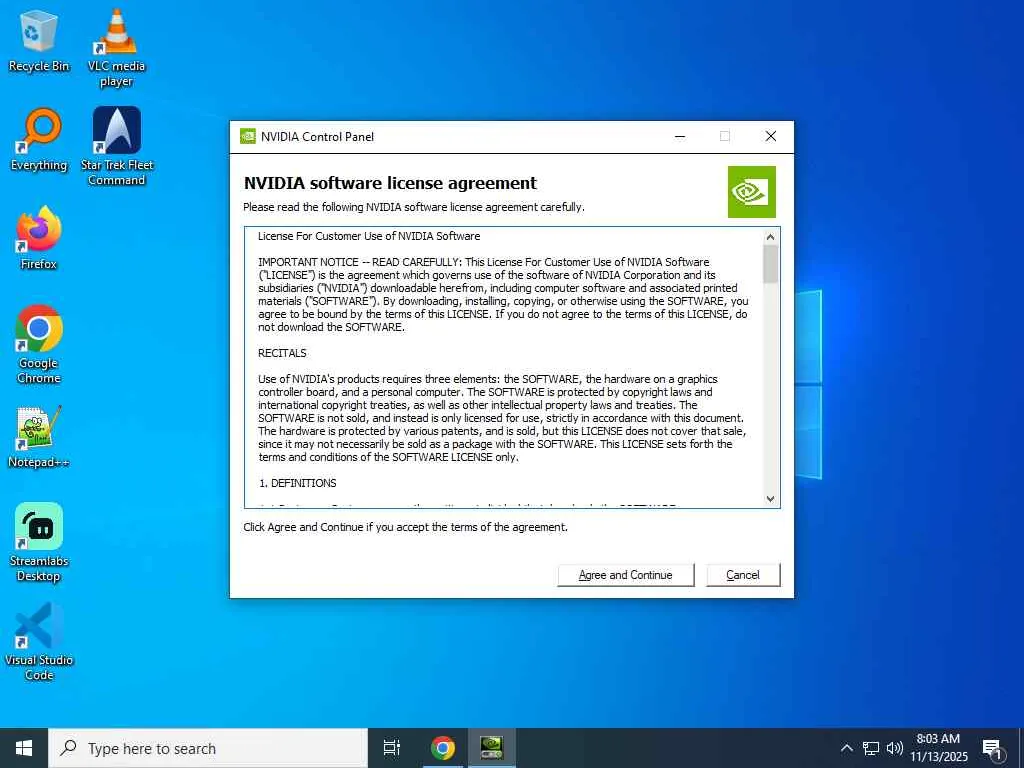Click the green NVIDIA logo in the dialog
Viewport: 1024px width, 768px height.
(752, 192)
